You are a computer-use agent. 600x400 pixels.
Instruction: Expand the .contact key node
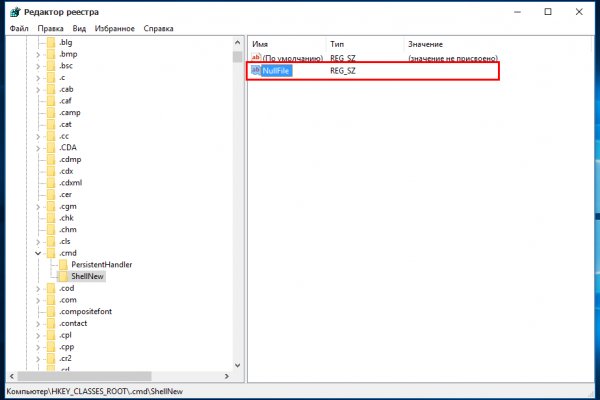click(x=38, y=324)
